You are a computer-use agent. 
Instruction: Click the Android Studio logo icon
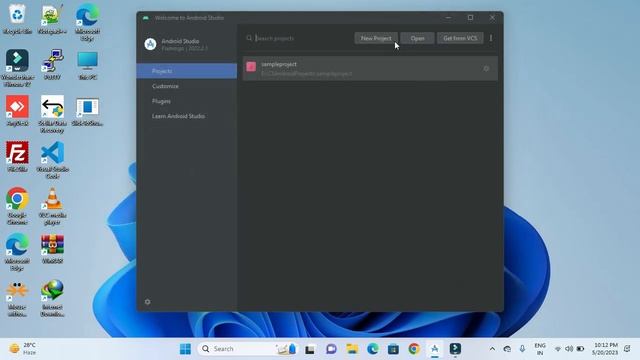click(x=150, y=44)
